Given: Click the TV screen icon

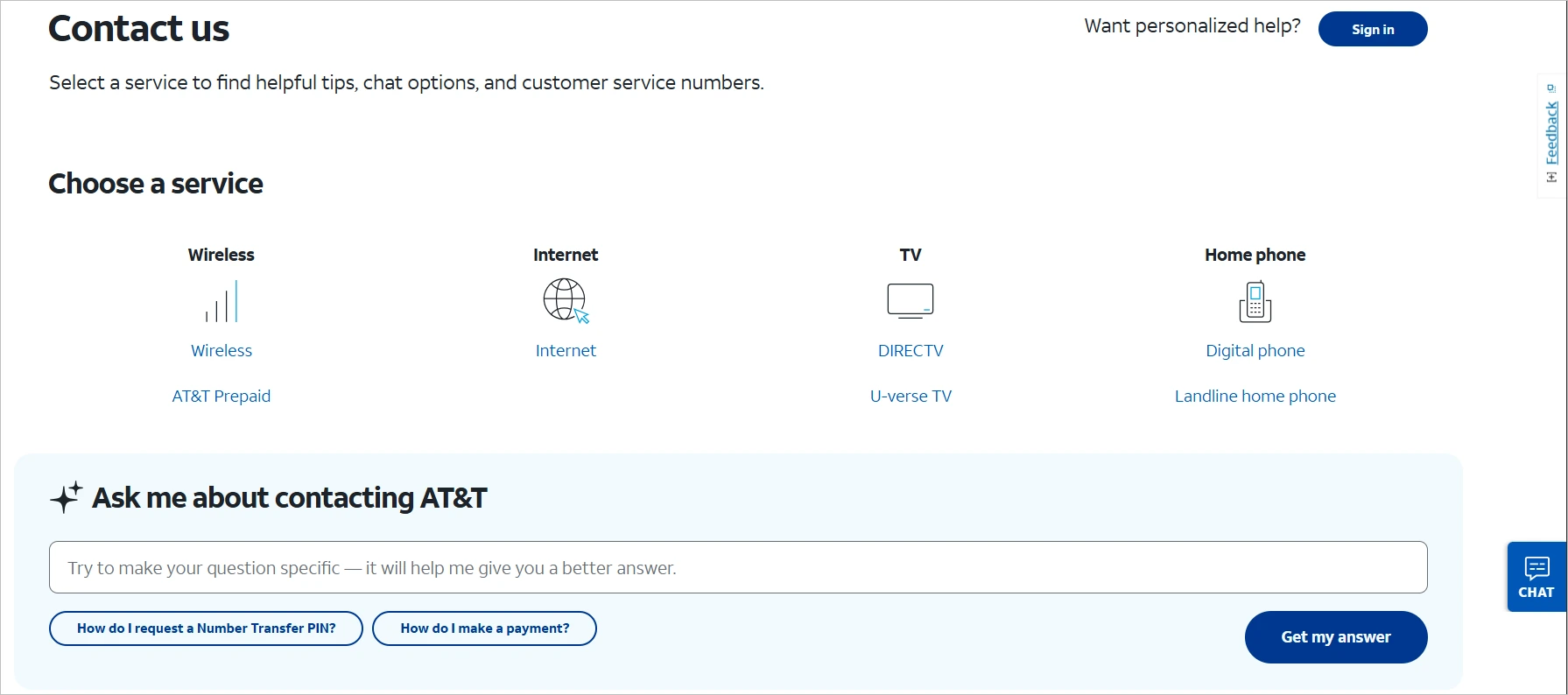Looking at the screenshot, I should [x=911, y=301].
